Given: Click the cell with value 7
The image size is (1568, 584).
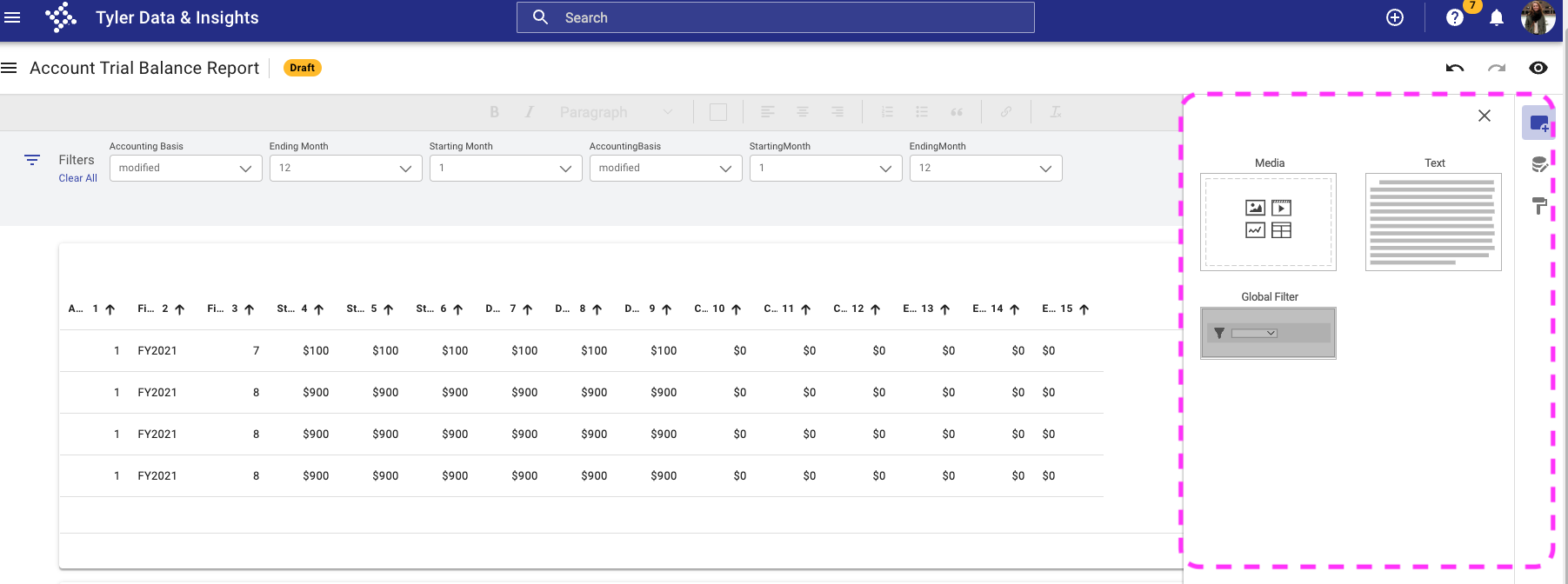Looking at the screenshot, I should coord(256,351).
